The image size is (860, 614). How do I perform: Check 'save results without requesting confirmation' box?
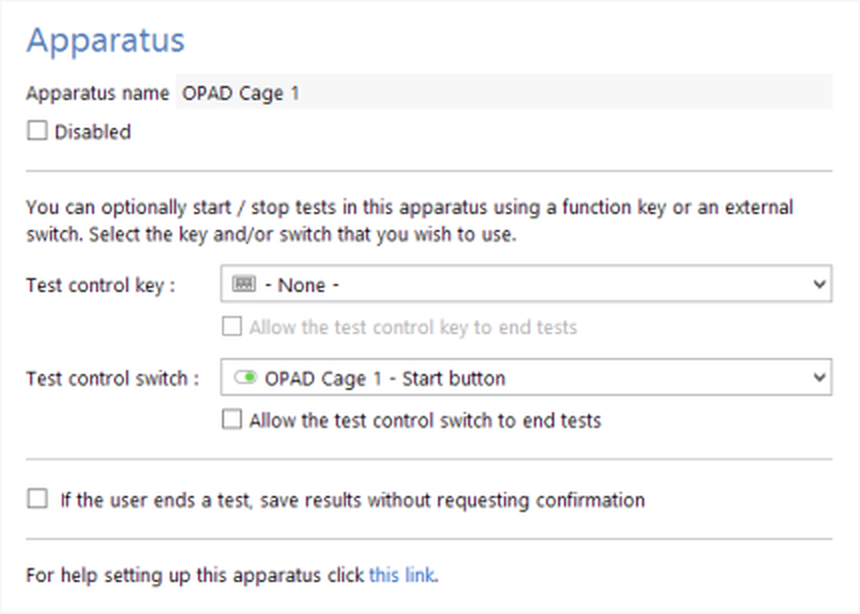(x=37, y=499)
